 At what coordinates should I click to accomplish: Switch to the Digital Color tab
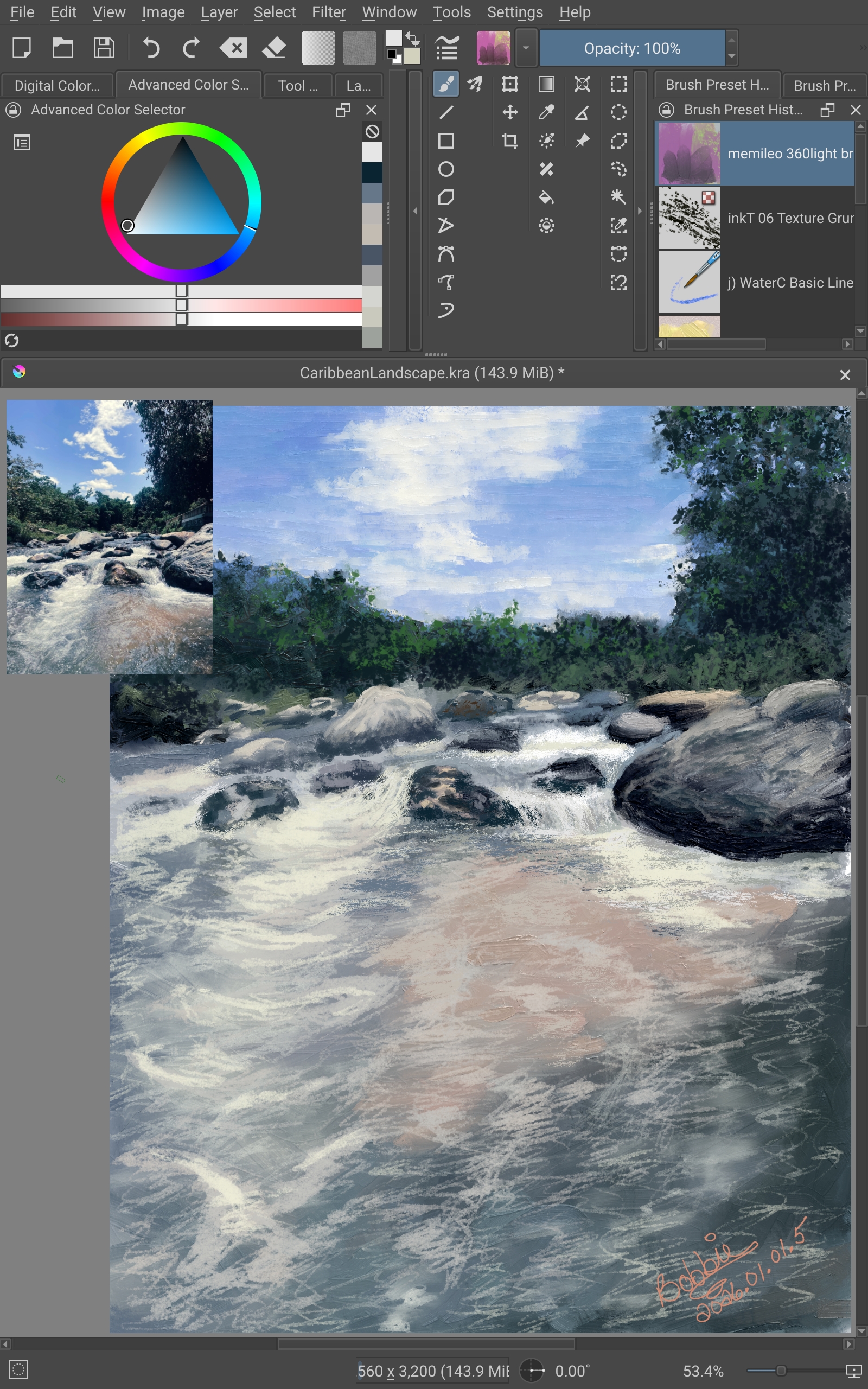click(56, 86)
